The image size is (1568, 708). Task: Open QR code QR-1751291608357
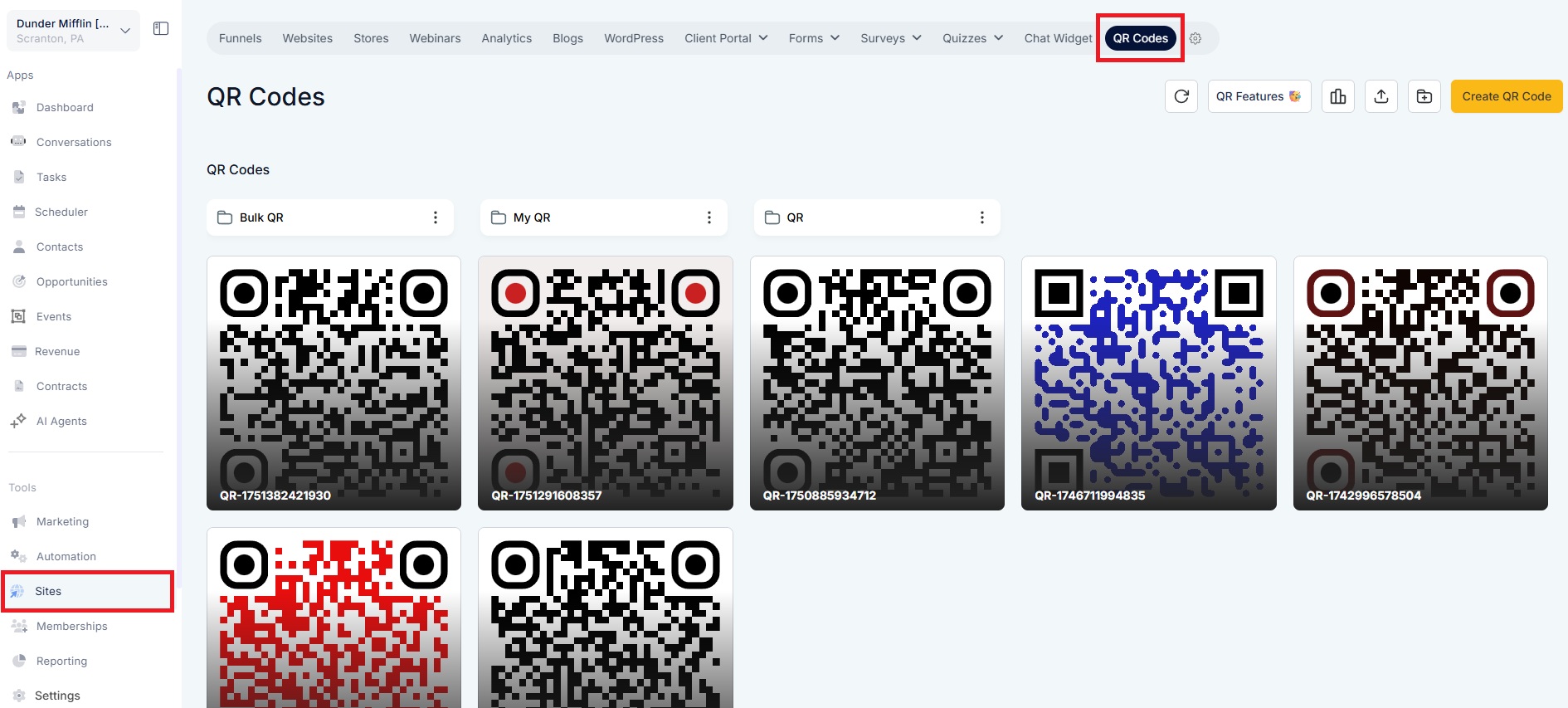point(606,383)
